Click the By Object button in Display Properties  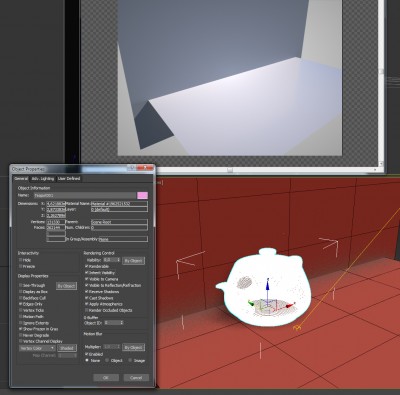pyautogui.click(x=66, y=286)
